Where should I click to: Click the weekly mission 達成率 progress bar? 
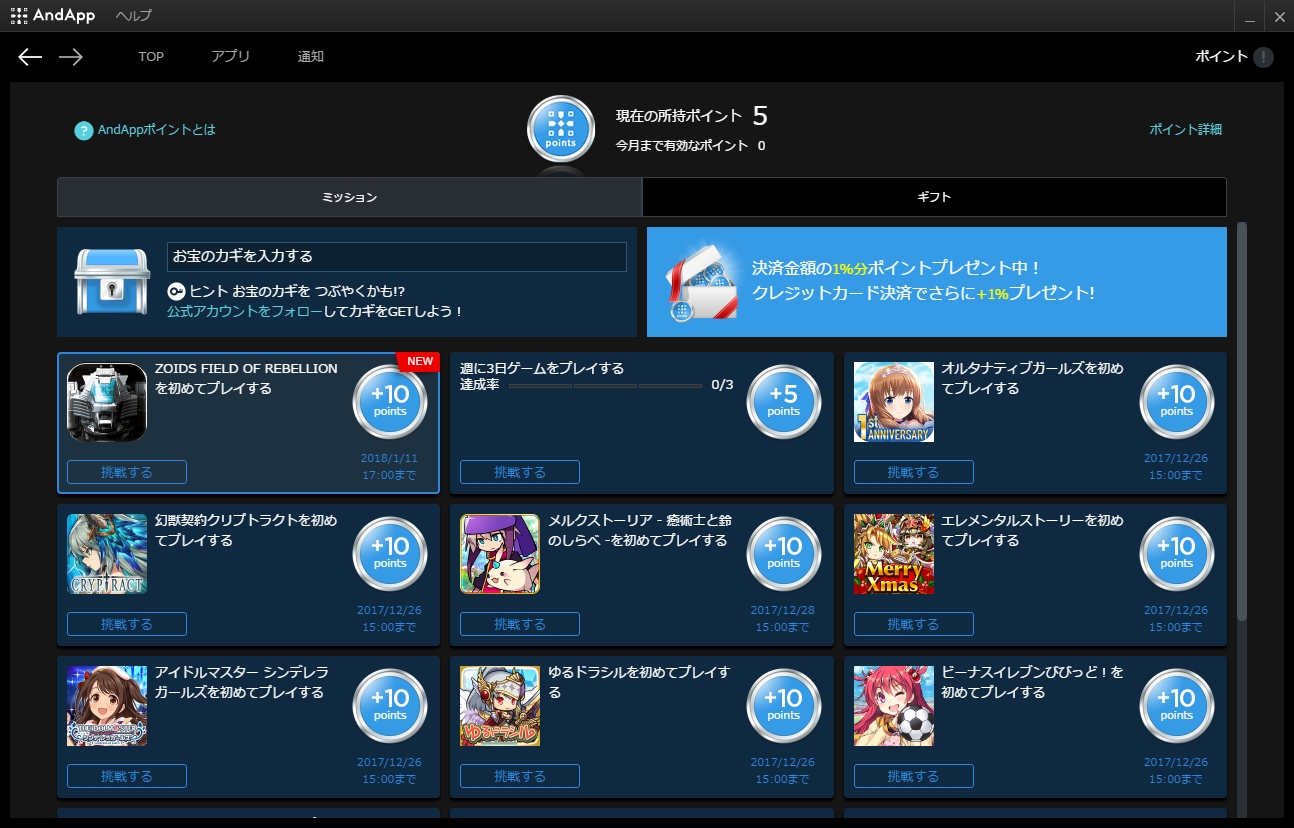605,386
